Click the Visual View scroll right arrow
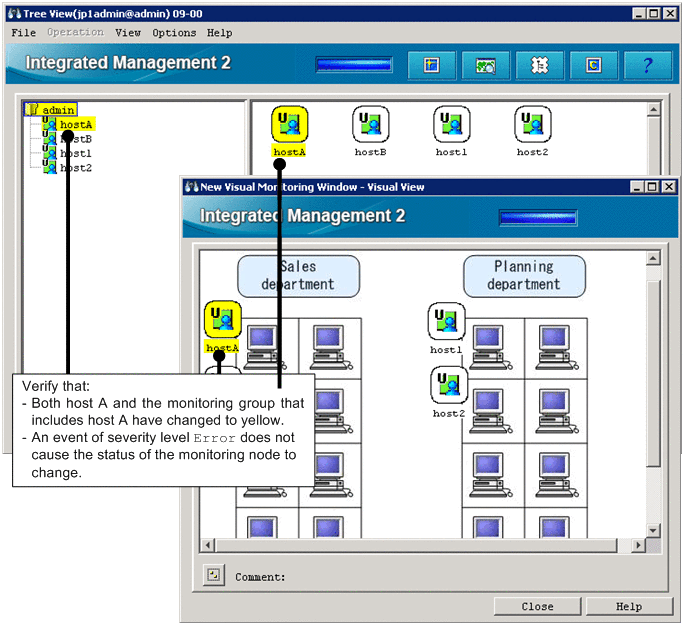The width and height of the screenshot is (685, 627). pyautogui.click(x=639, y=545)
